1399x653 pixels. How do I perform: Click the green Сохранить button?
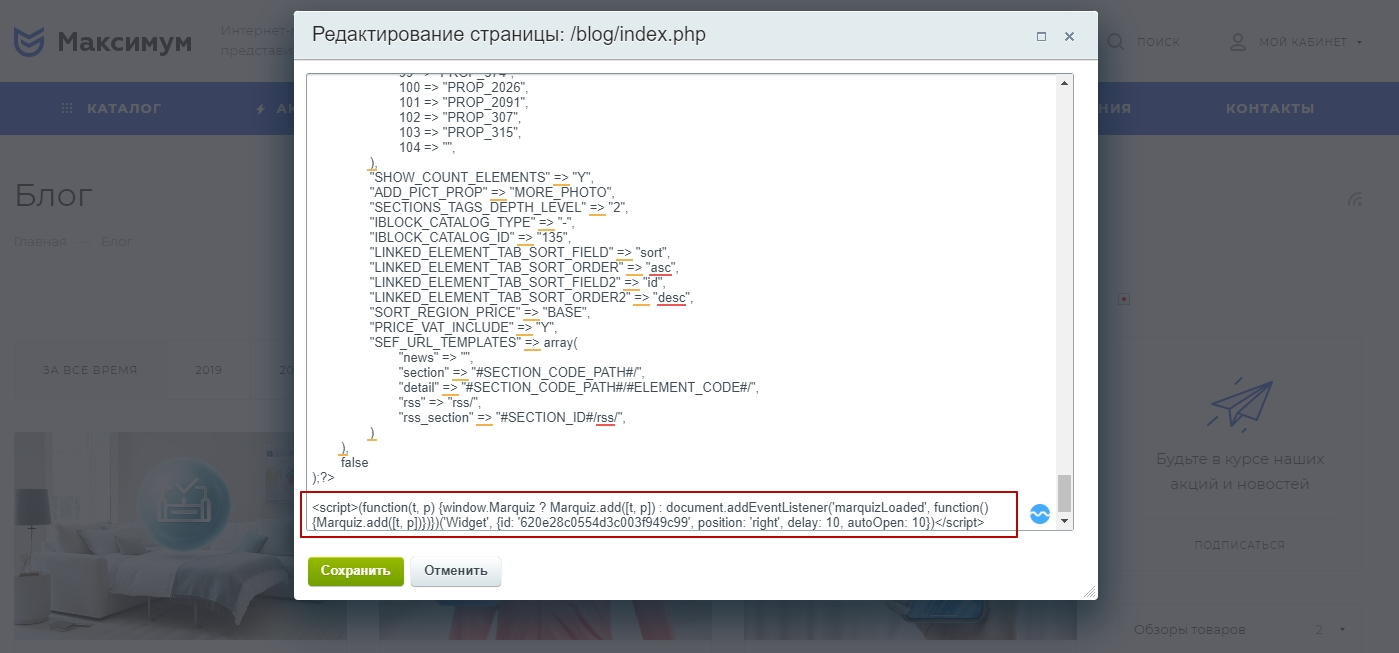[x=355, y=571]
